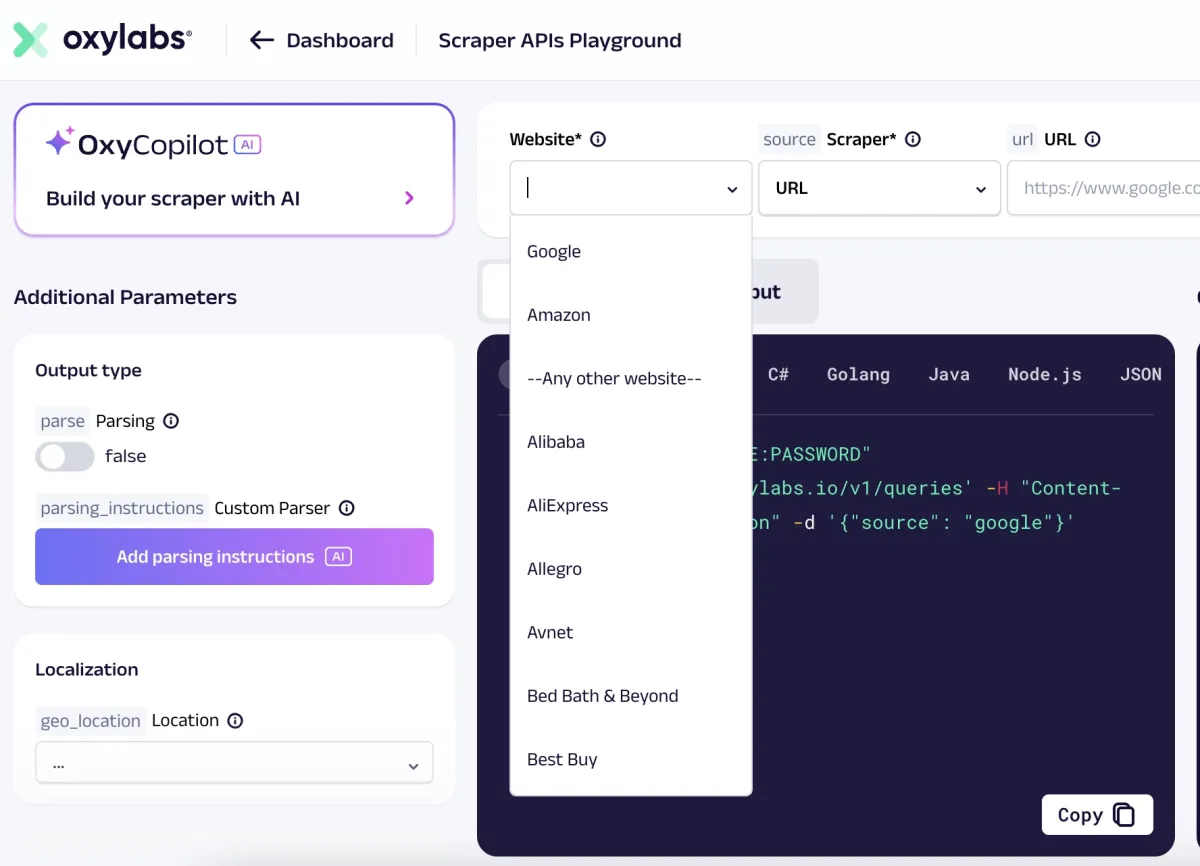Click the source parameter tag

coord(789,140)
